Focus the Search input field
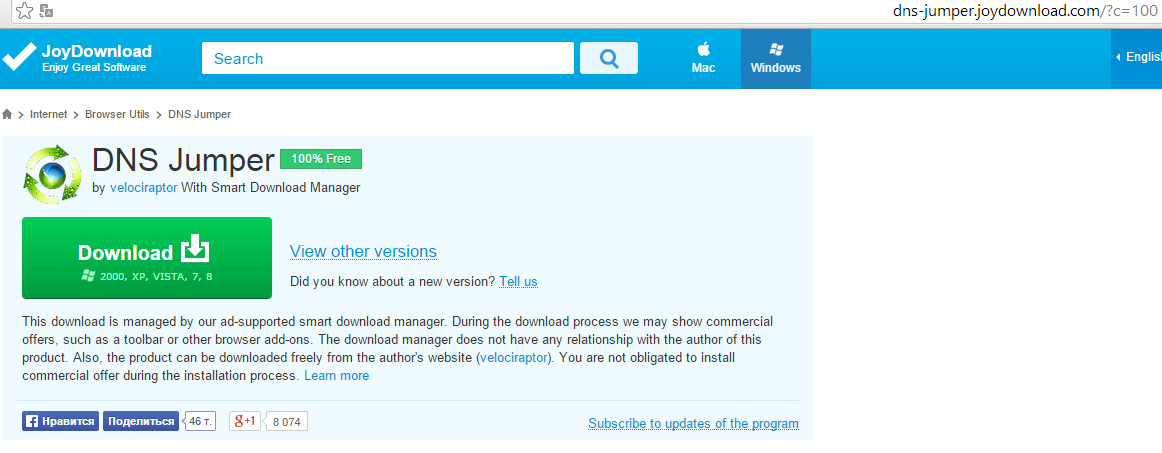The image size is (1162, 453). tap(388, 58)
